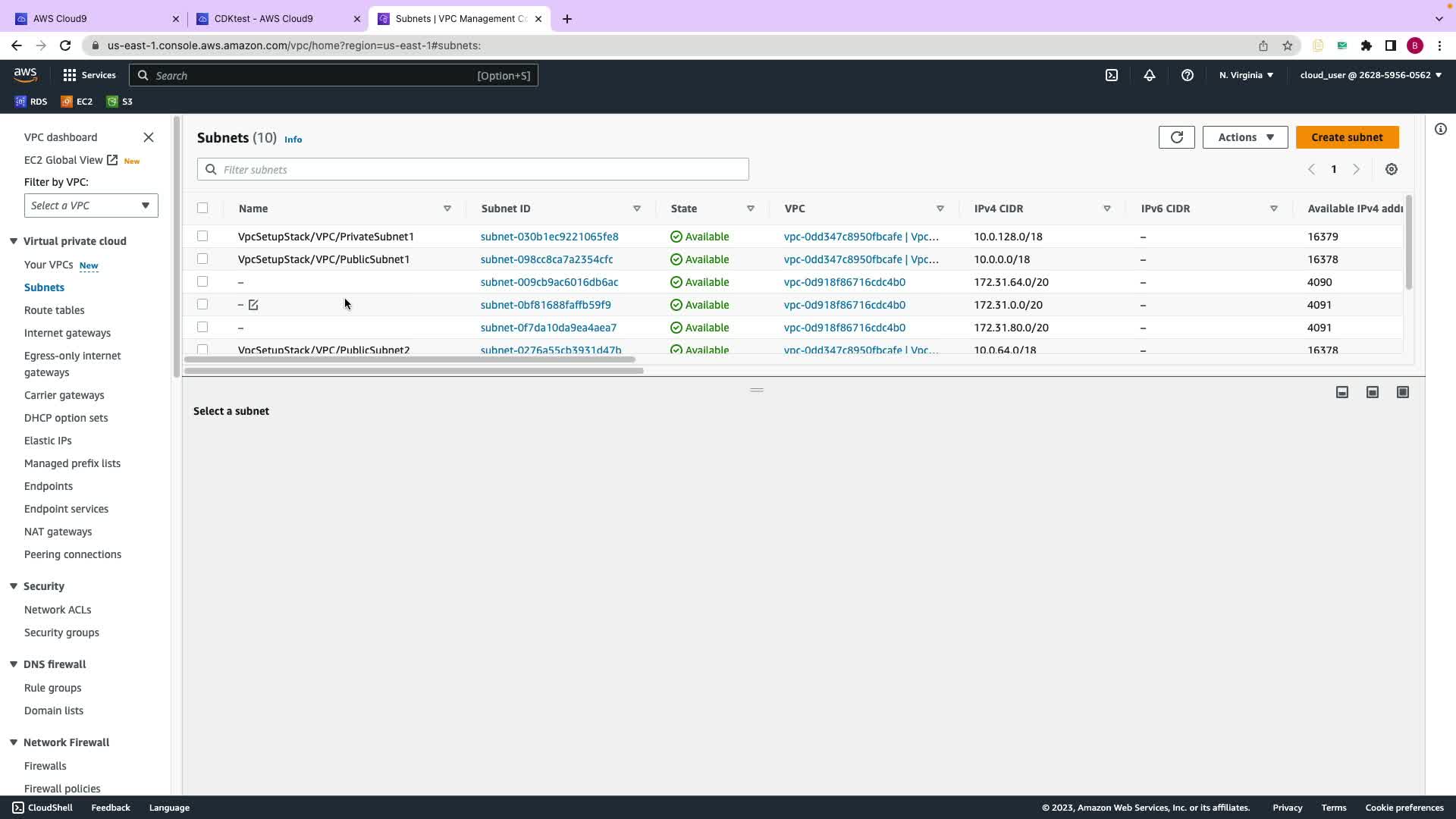Open the subnet-030b1ec9221065fe8 link
This screenshot has height=819, width=1456.
[549, 237]
